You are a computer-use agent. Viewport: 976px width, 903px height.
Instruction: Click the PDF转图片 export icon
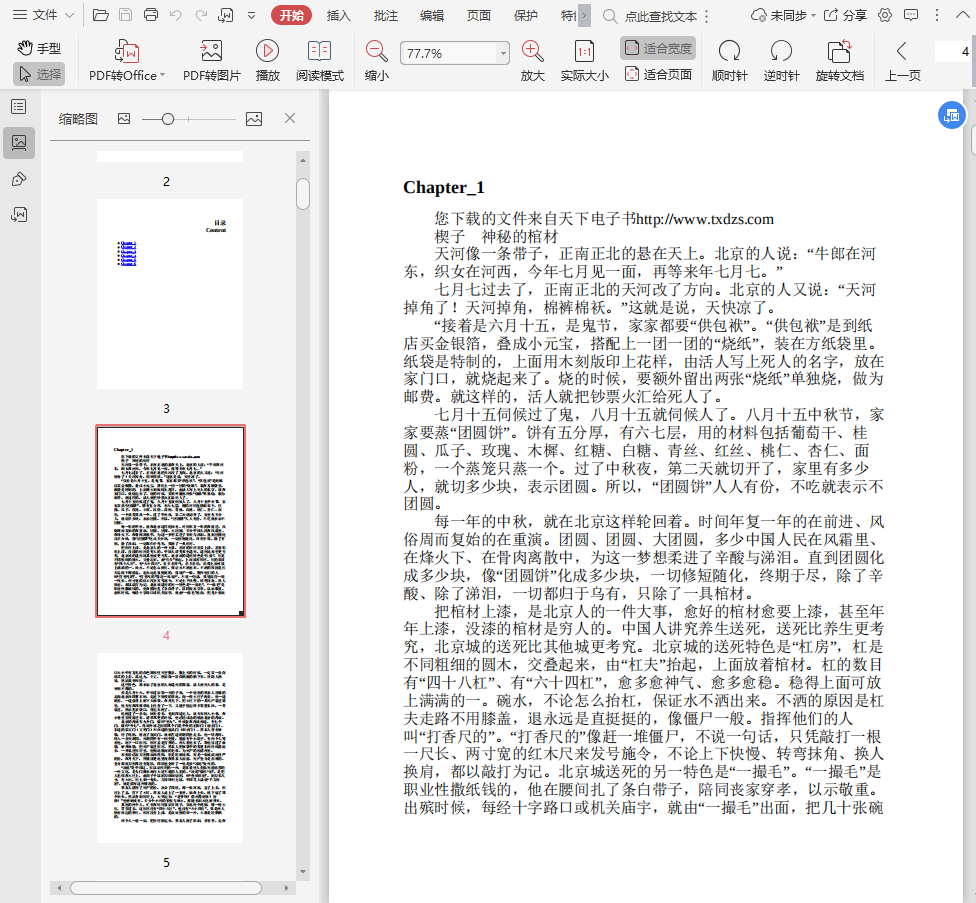point(212,52)
